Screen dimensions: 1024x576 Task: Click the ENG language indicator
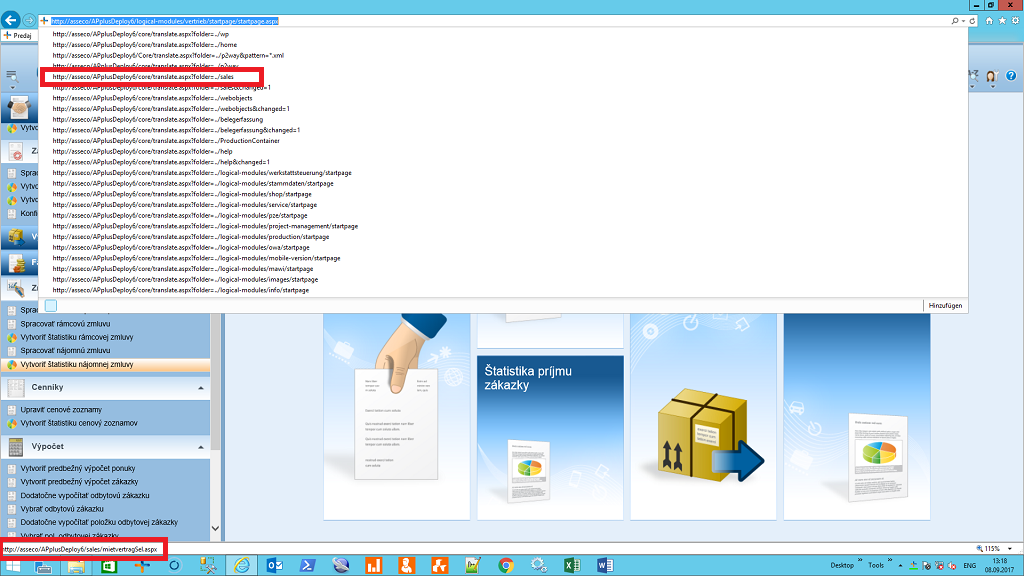click(970, 566)
